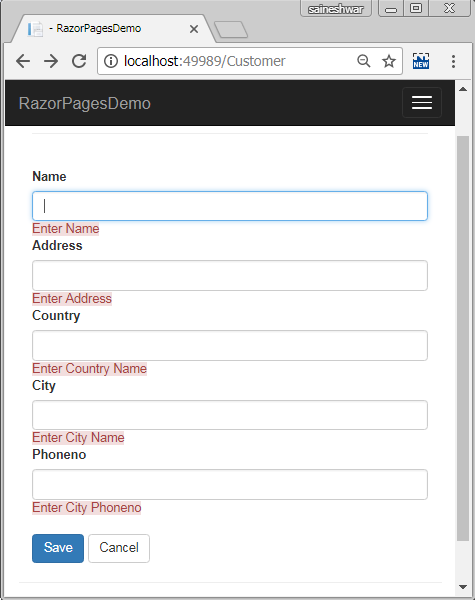
Task: Click the page scrollbar down arrow
Action: tap(463, 587)
